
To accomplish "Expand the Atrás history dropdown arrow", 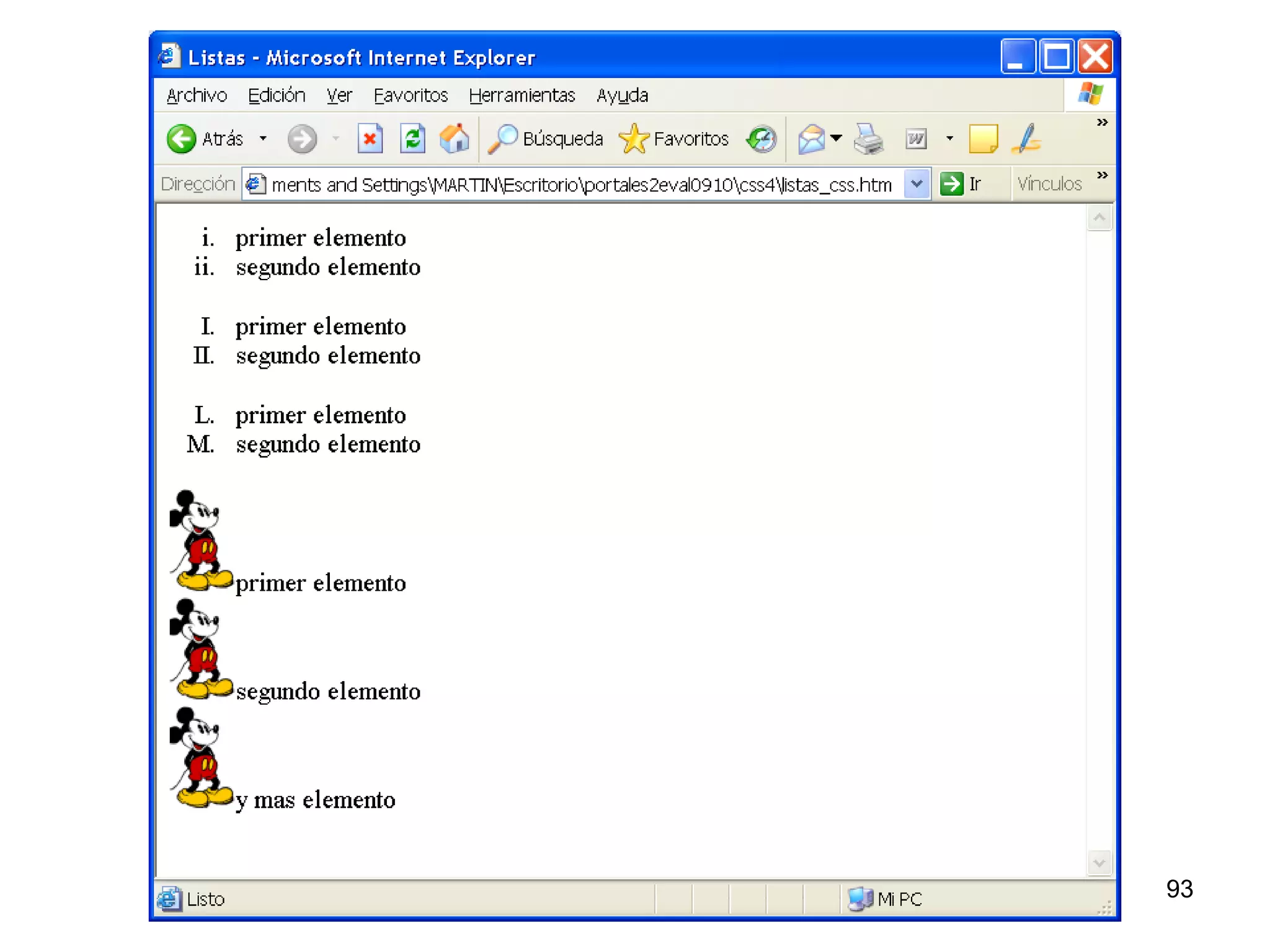I will [x=264, y=139].
